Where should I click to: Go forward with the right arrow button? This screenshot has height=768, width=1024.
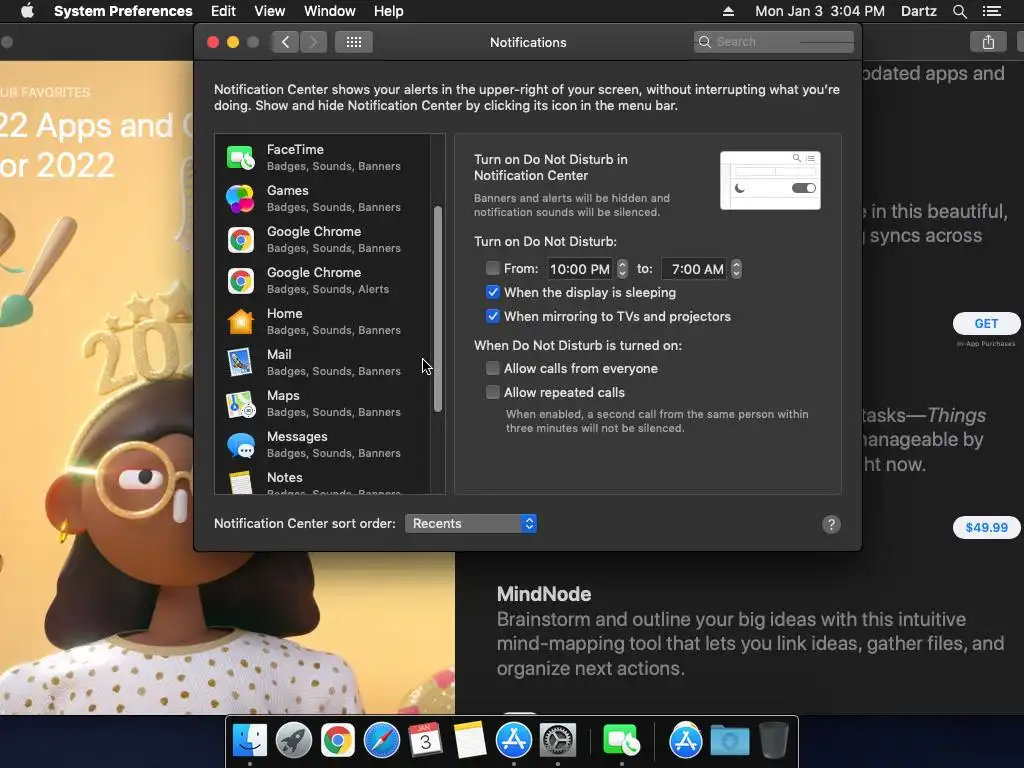click(313, 42)
